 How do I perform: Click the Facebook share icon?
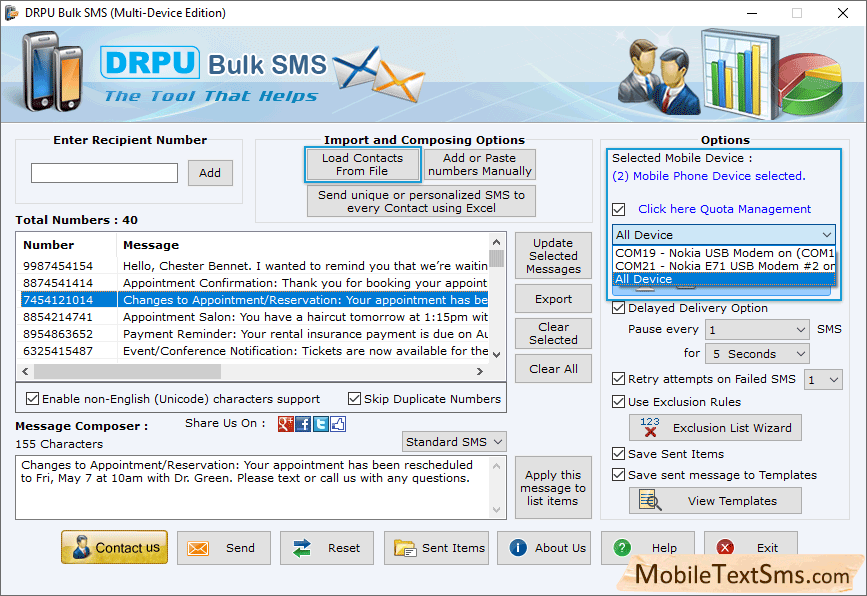[303, 424]
